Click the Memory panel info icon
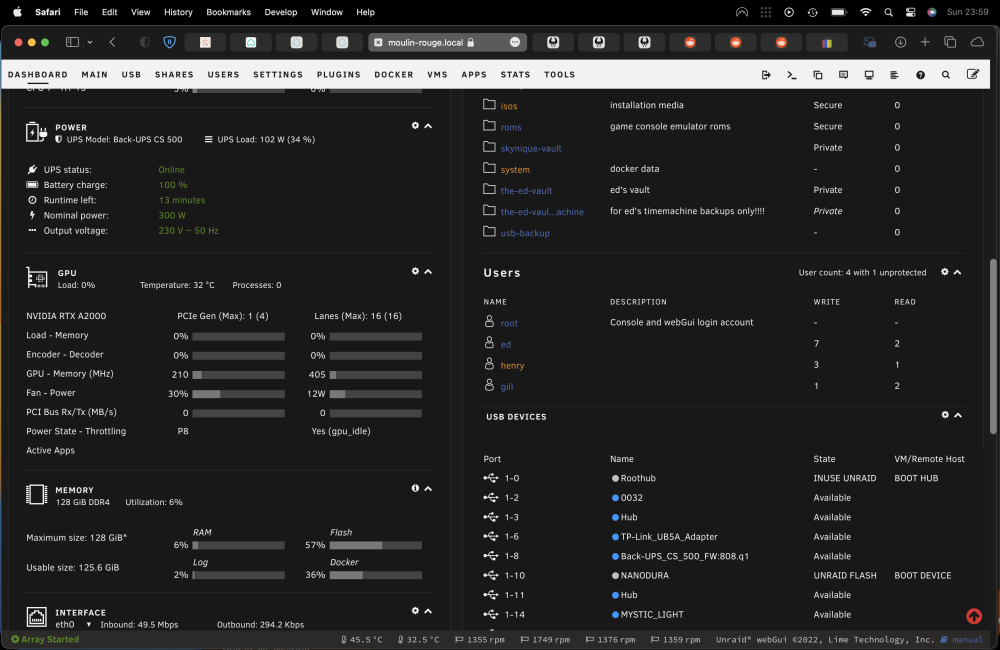Viewport: 1000px width, 650px height. (415, 488)
